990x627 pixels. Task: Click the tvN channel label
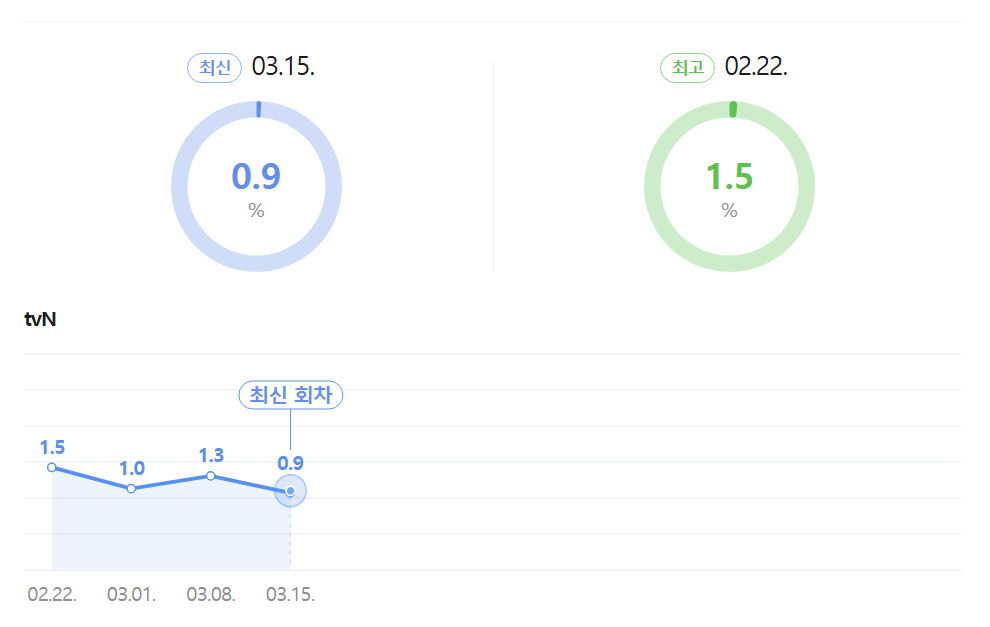click(40, 319)
